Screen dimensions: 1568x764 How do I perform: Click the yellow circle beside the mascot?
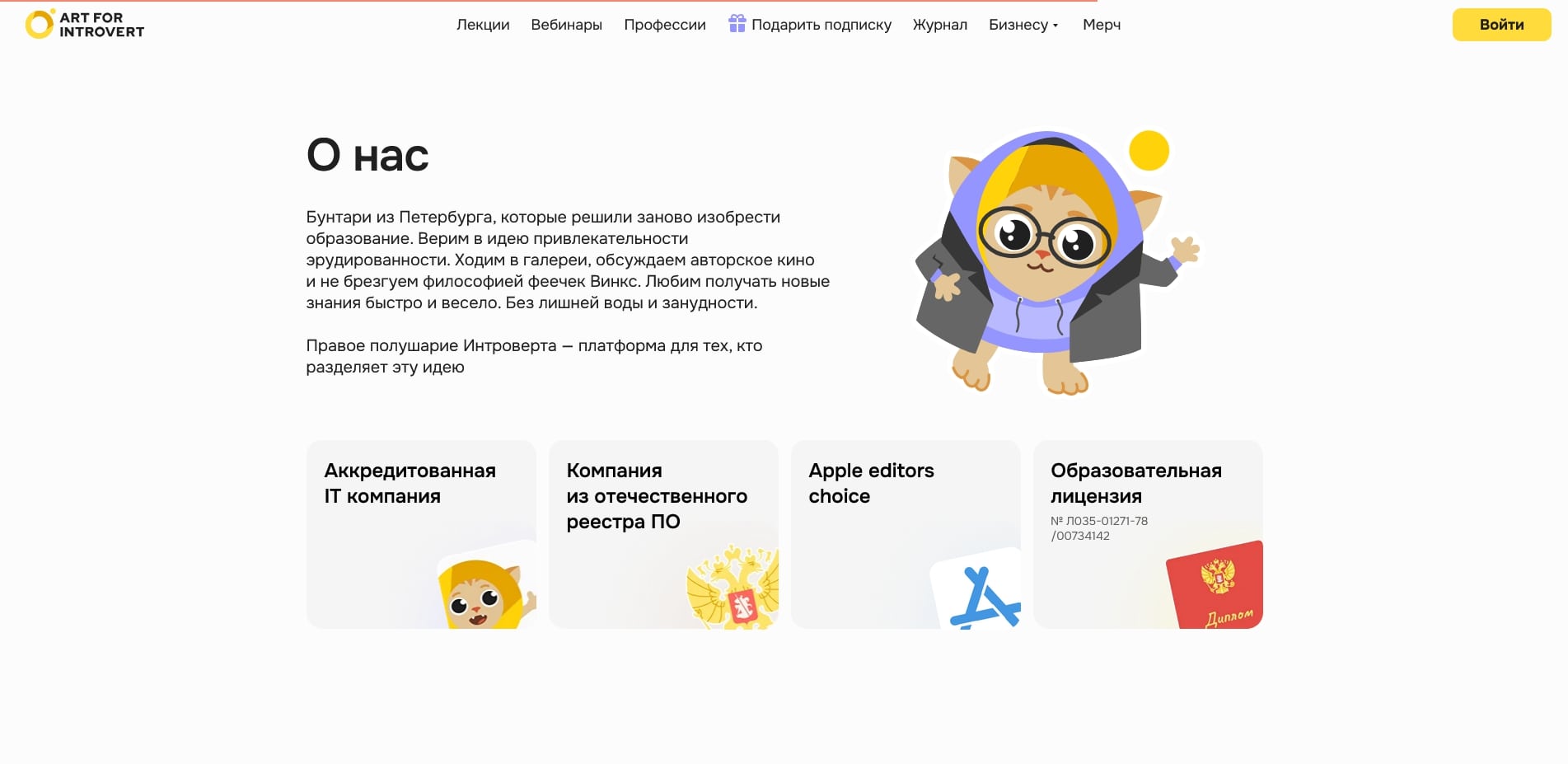(x=1149, y=151)
